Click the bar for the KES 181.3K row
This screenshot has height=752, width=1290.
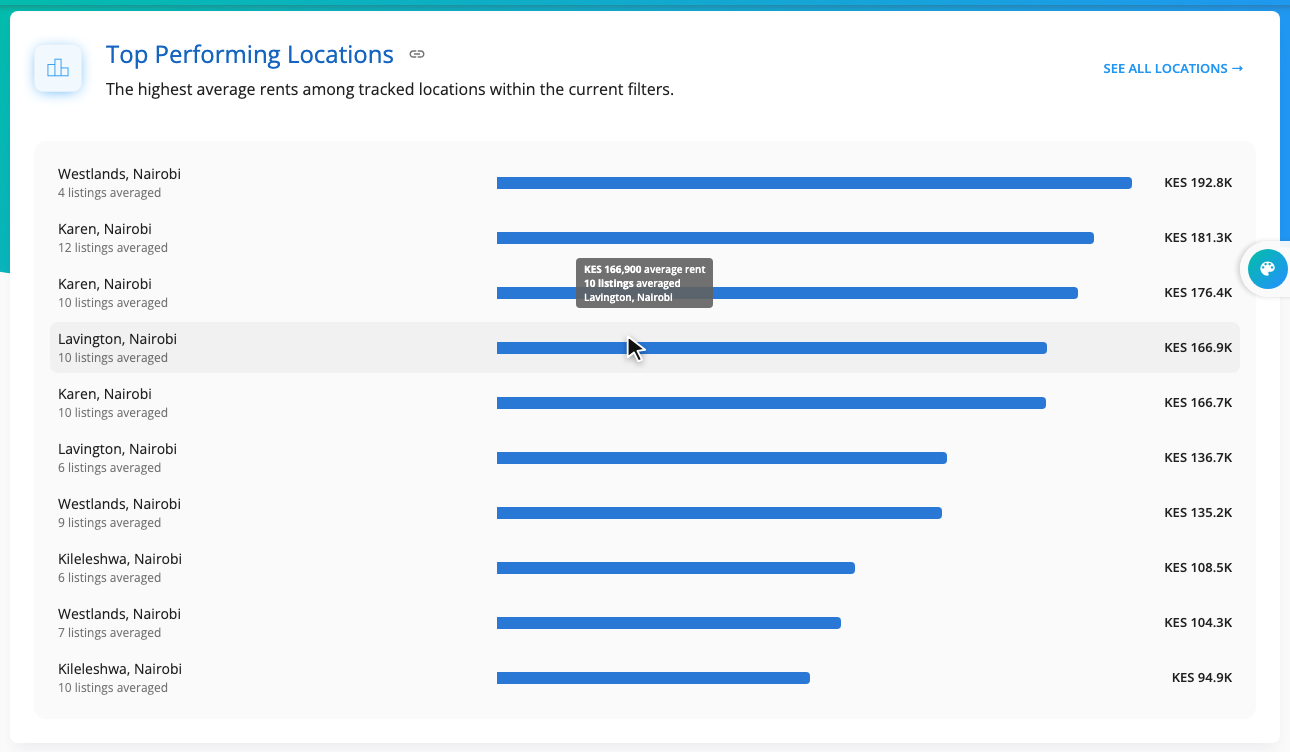(795, 238)
